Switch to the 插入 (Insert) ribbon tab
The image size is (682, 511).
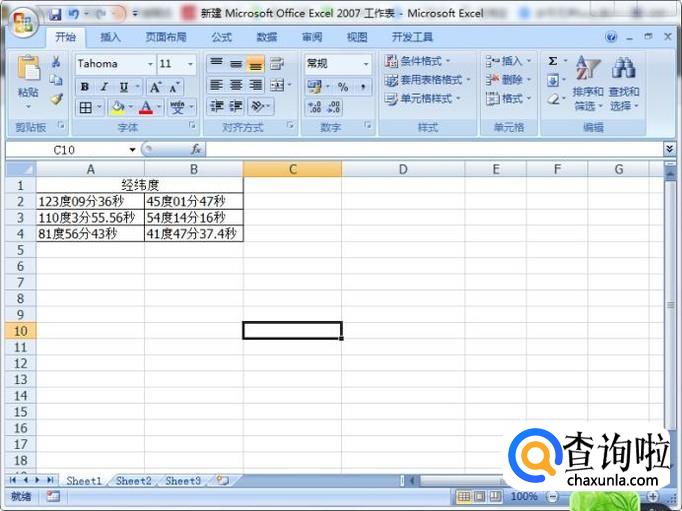point(110,37)
